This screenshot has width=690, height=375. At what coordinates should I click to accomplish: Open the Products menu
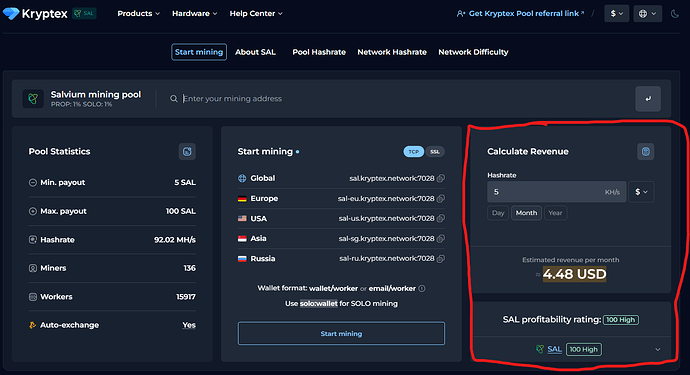(138, 14)
